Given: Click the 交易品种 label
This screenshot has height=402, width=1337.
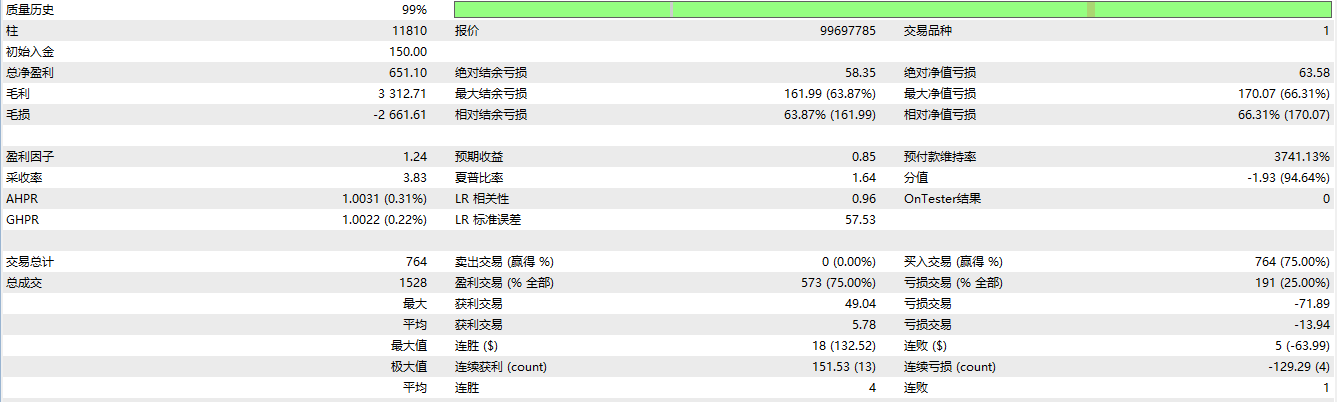Looking at the screenshot, I should (928, 31).
